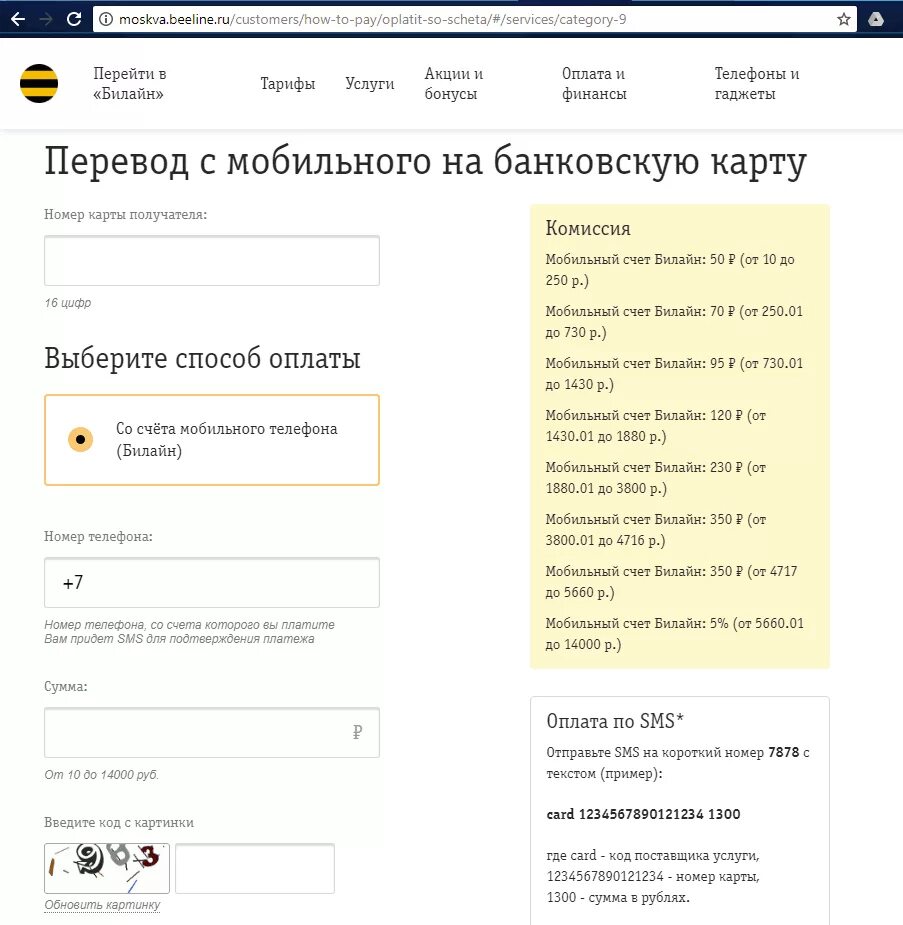Click Обновить картинку link
Image resolution: width=903 pixels, height=925 pixels.
[x=102, y=905]
